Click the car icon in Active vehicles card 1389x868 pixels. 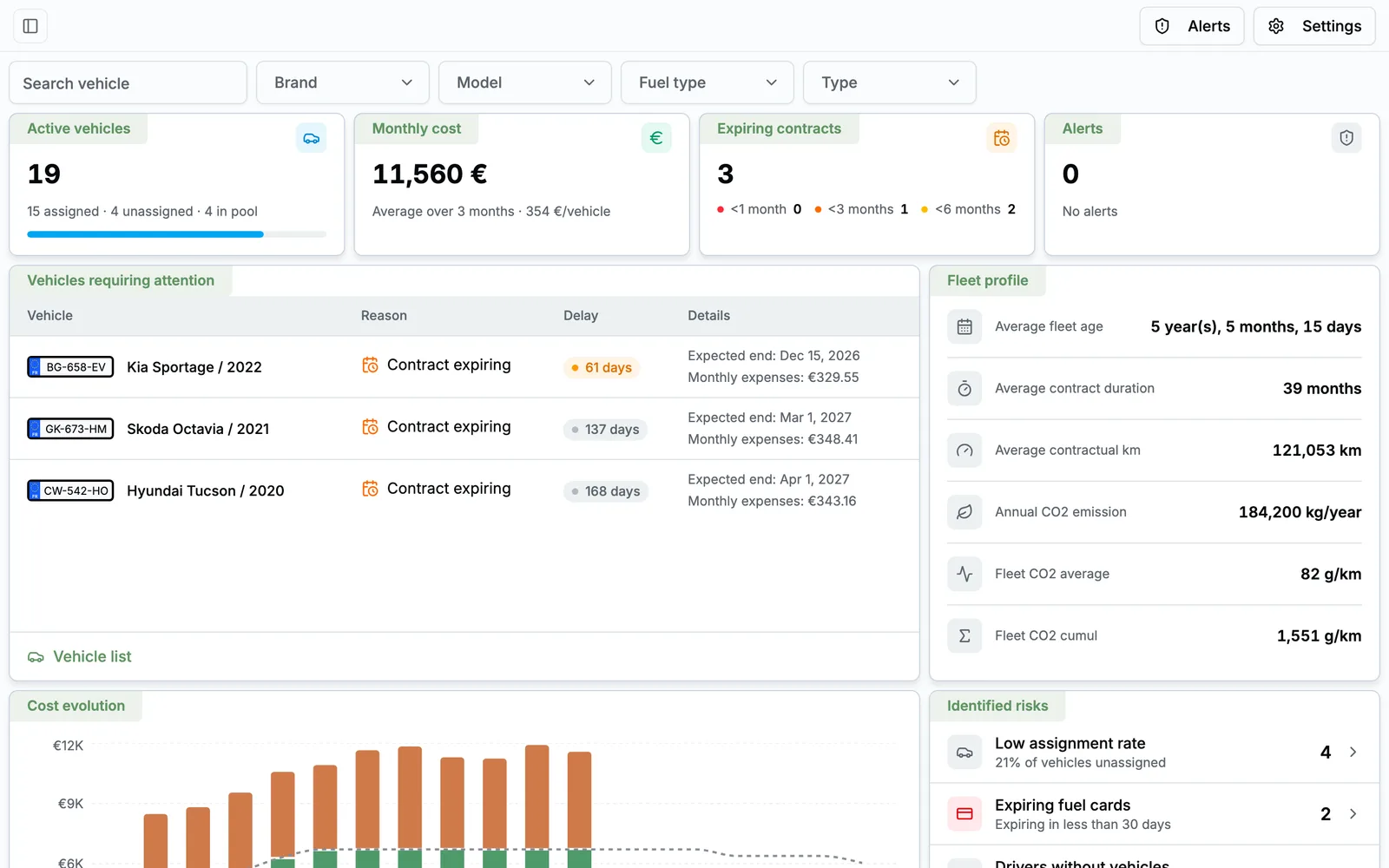coord(311,138)
